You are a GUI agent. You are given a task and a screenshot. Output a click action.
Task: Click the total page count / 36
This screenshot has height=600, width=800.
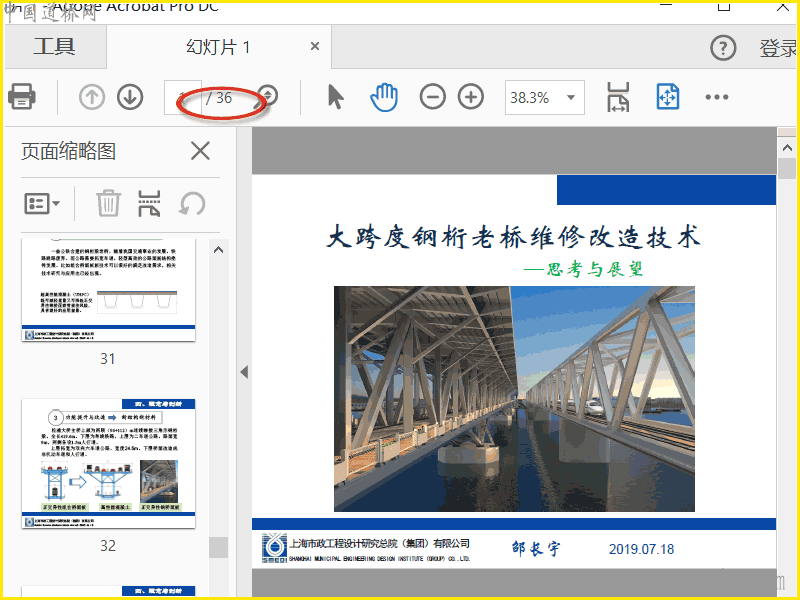tap(219, 97)
